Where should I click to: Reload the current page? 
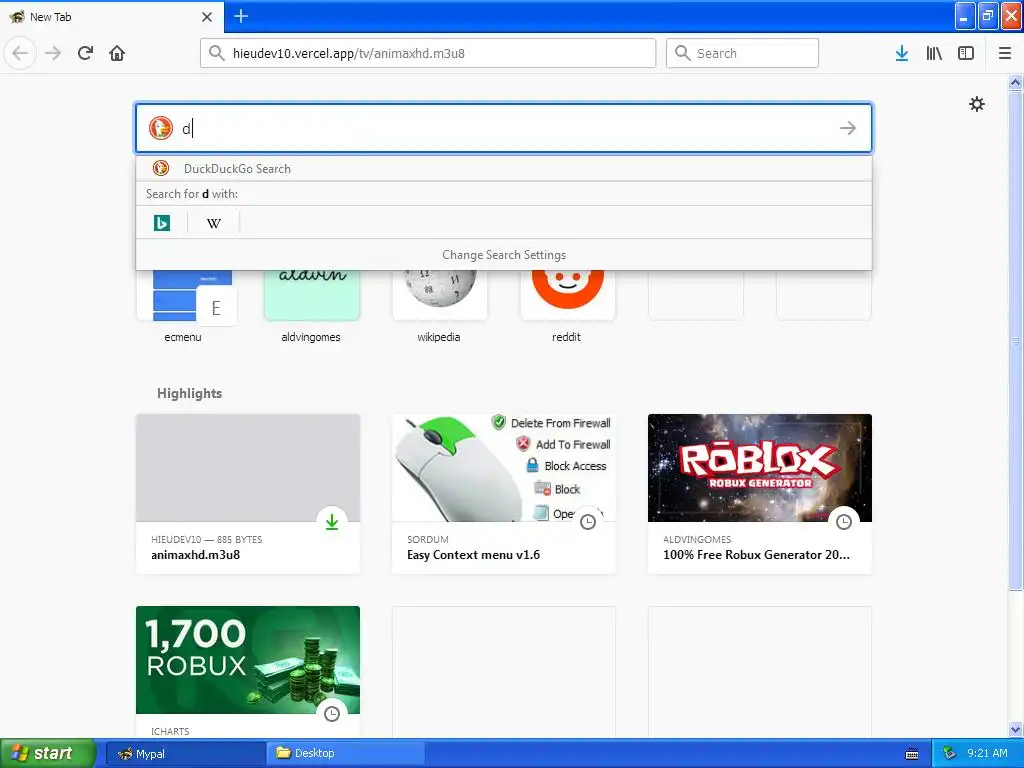(x=85, y=53)
